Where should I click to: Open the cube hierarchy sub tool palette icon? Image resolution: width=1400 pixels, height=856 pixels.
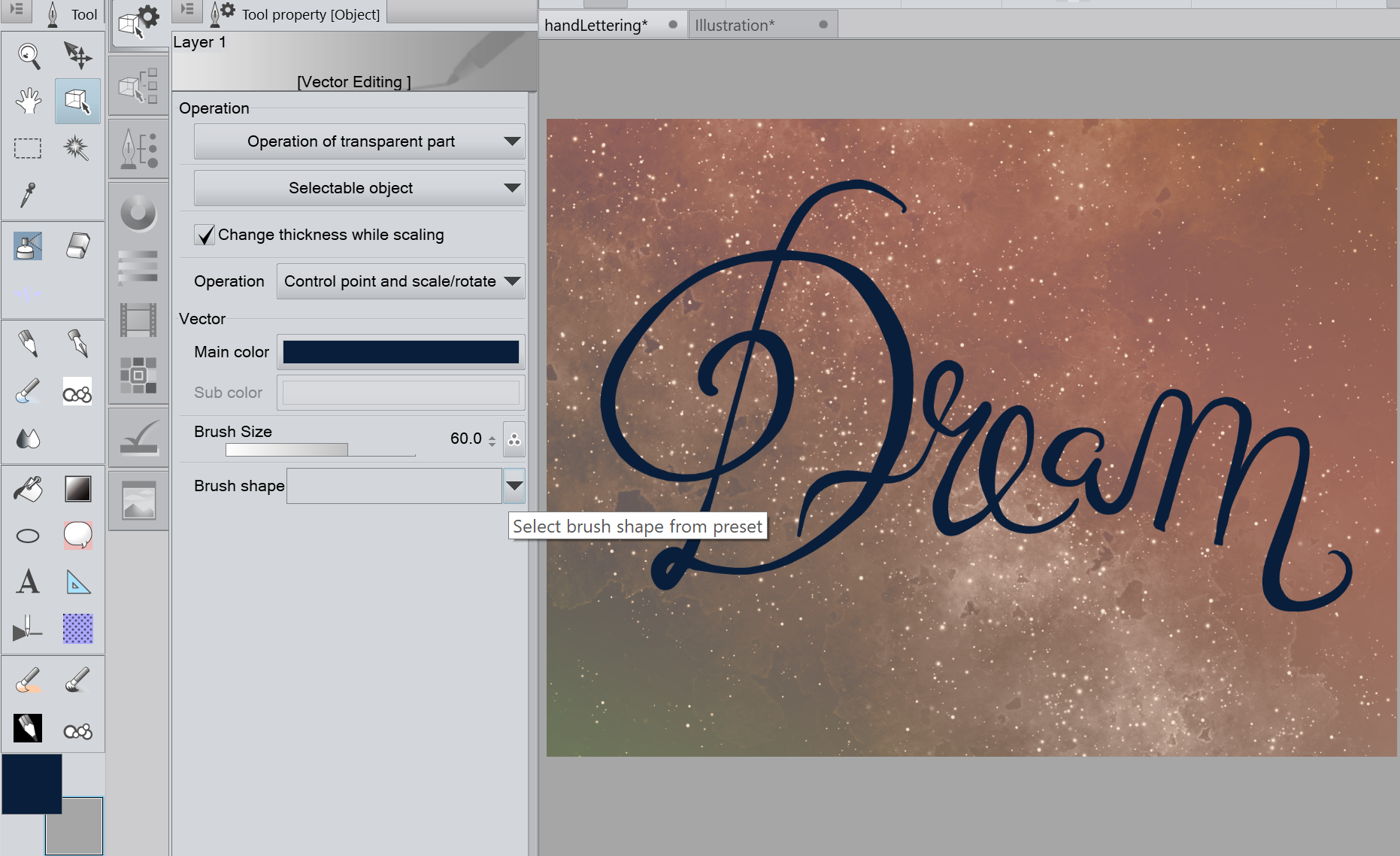(x=138, y=86)
